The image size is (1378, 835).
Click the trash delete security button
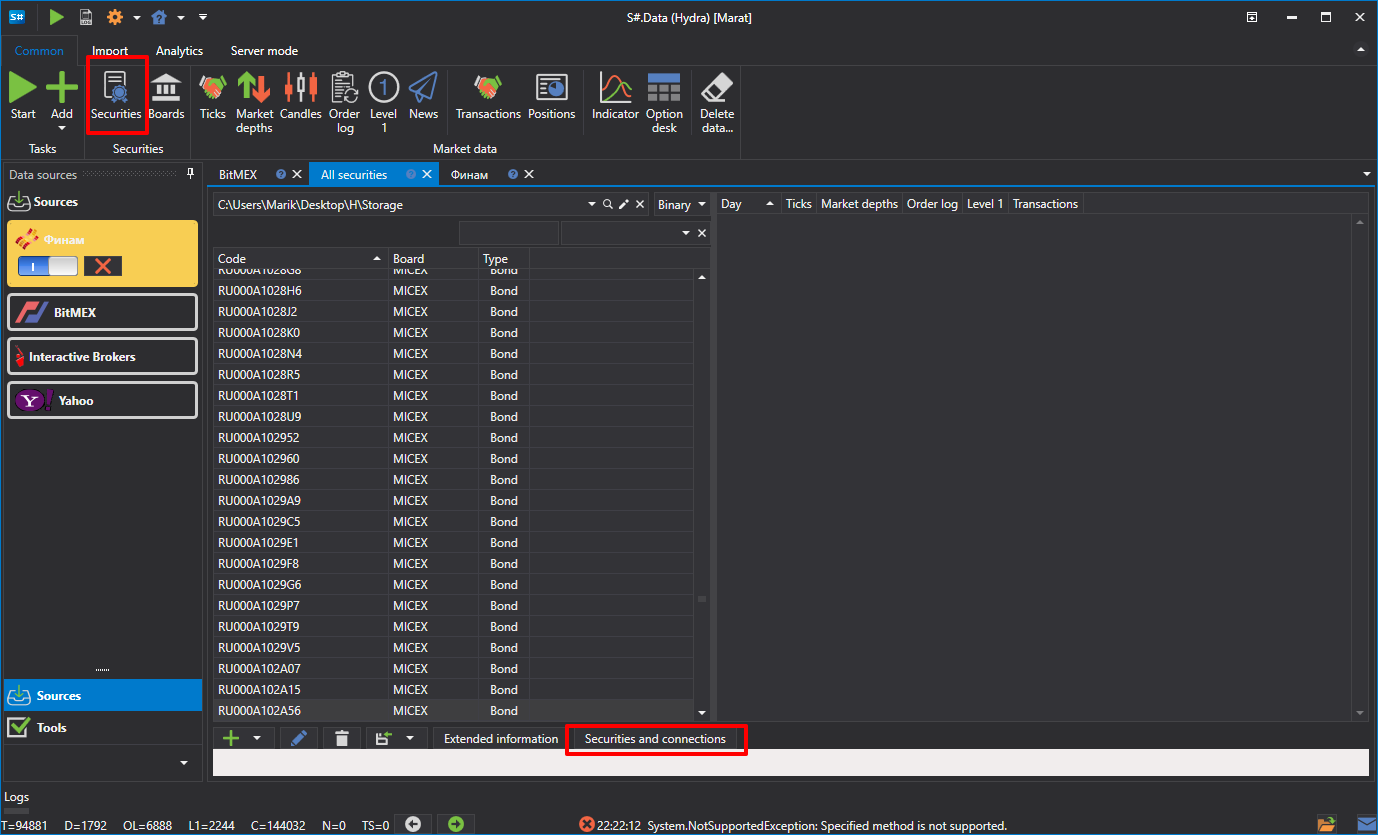click(342, 738)
